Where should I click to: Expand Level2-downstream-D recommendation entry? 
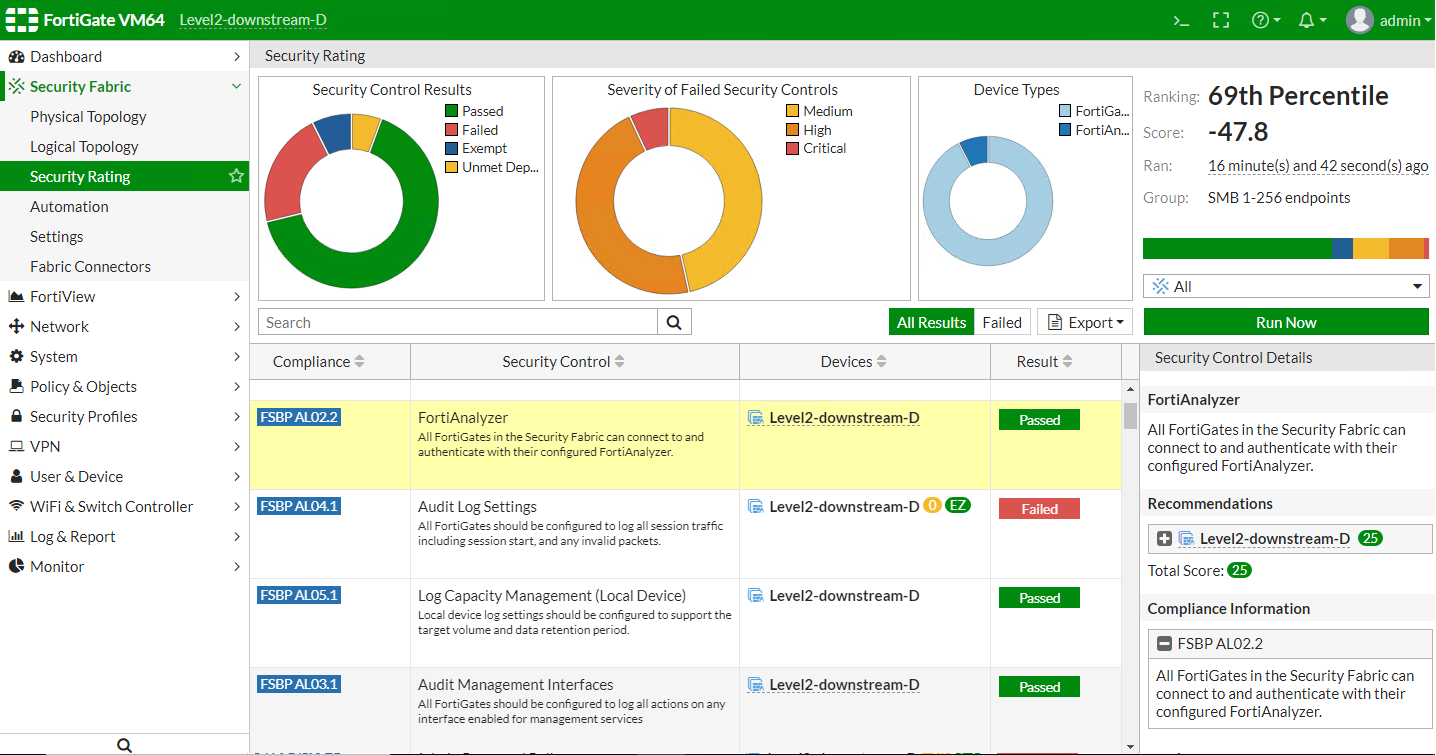coord(1164,539)
